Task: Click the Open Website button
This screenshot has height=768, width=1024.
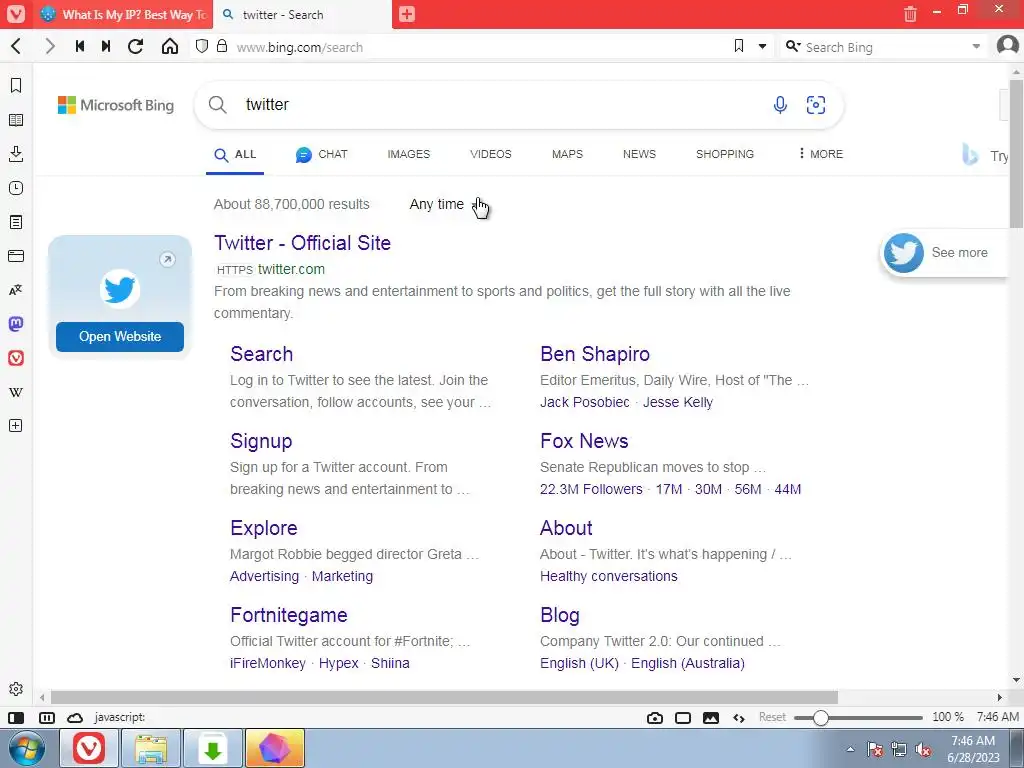Action: pyautogui.click(x=120, y=336)
